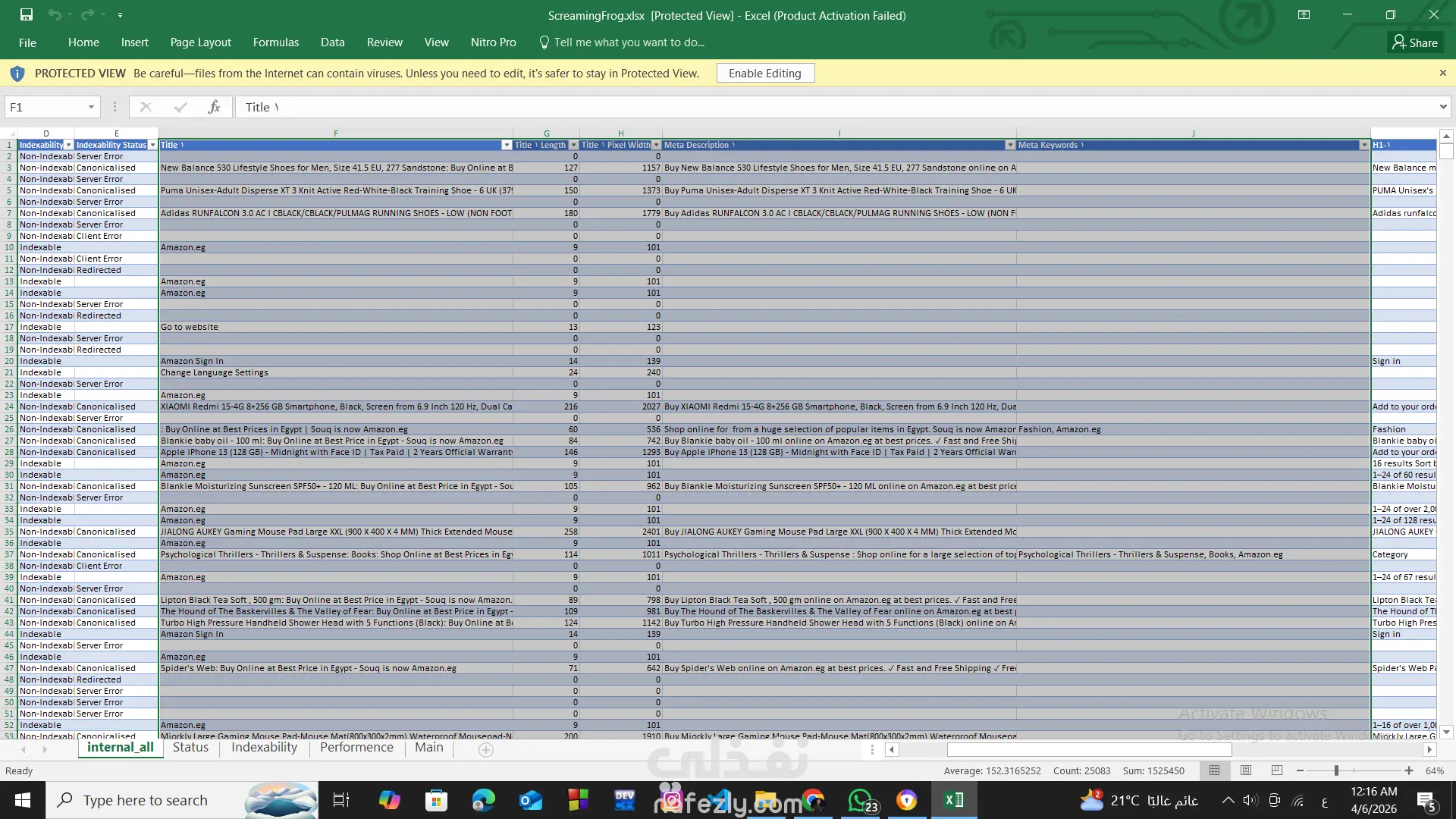Screen dimensions: 1456x819
Task: Switch to the Review tab
Action: tap(384, 42)
